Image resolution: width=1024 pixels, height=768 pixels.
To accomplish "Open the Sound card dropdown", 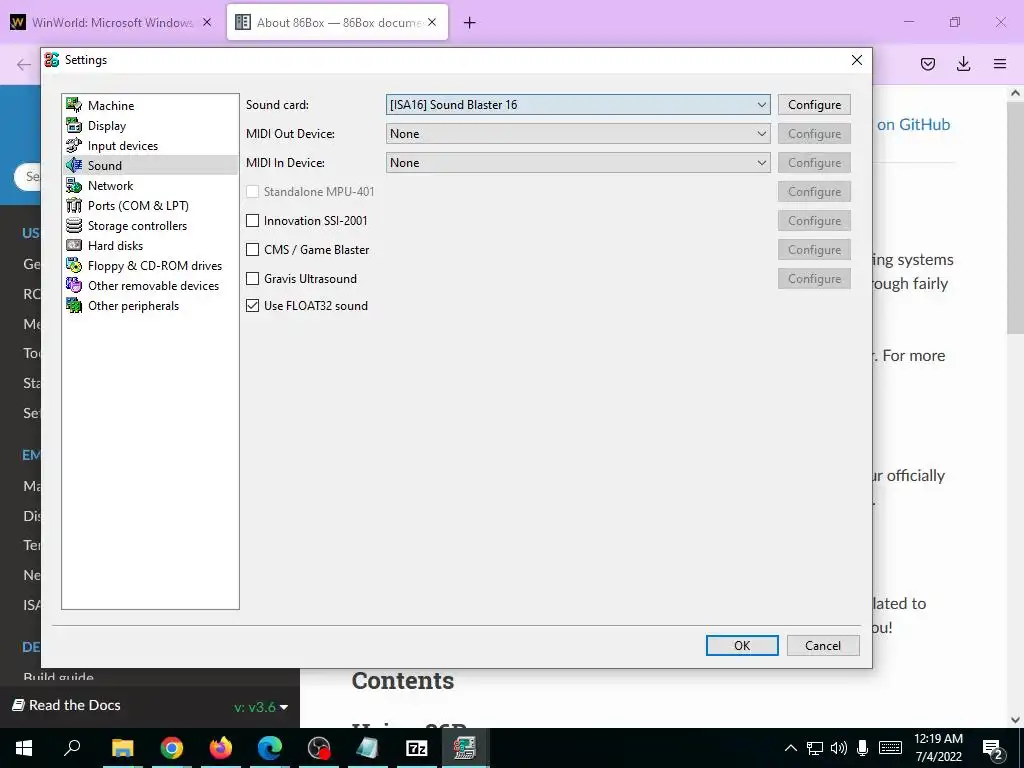I will point(578,104).
